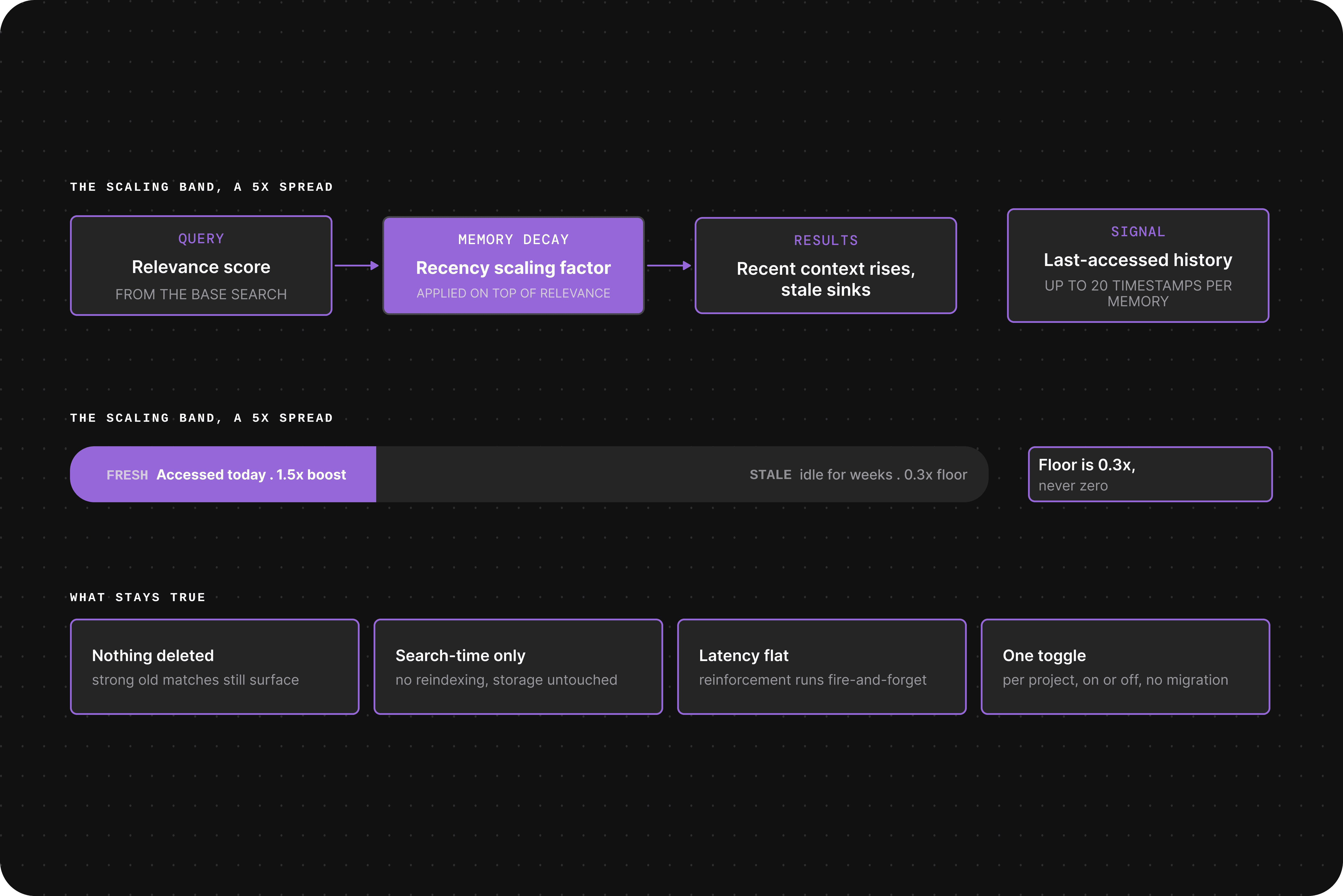Select the "Last-accessed history" title
This screenshot has width=1343, height=896.
1138,260
